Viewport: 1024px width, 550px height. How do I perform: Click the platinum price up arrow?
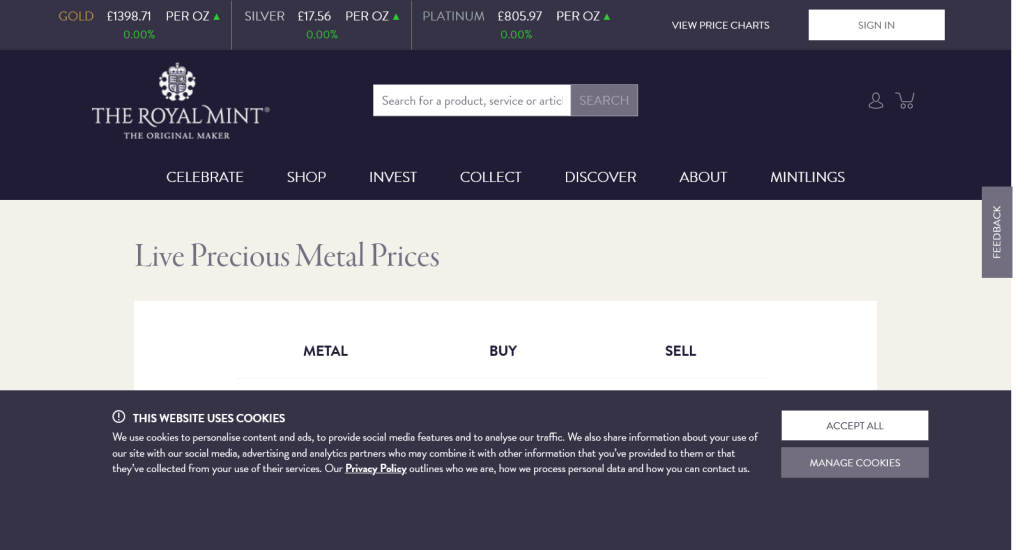[x=607, y=17]
